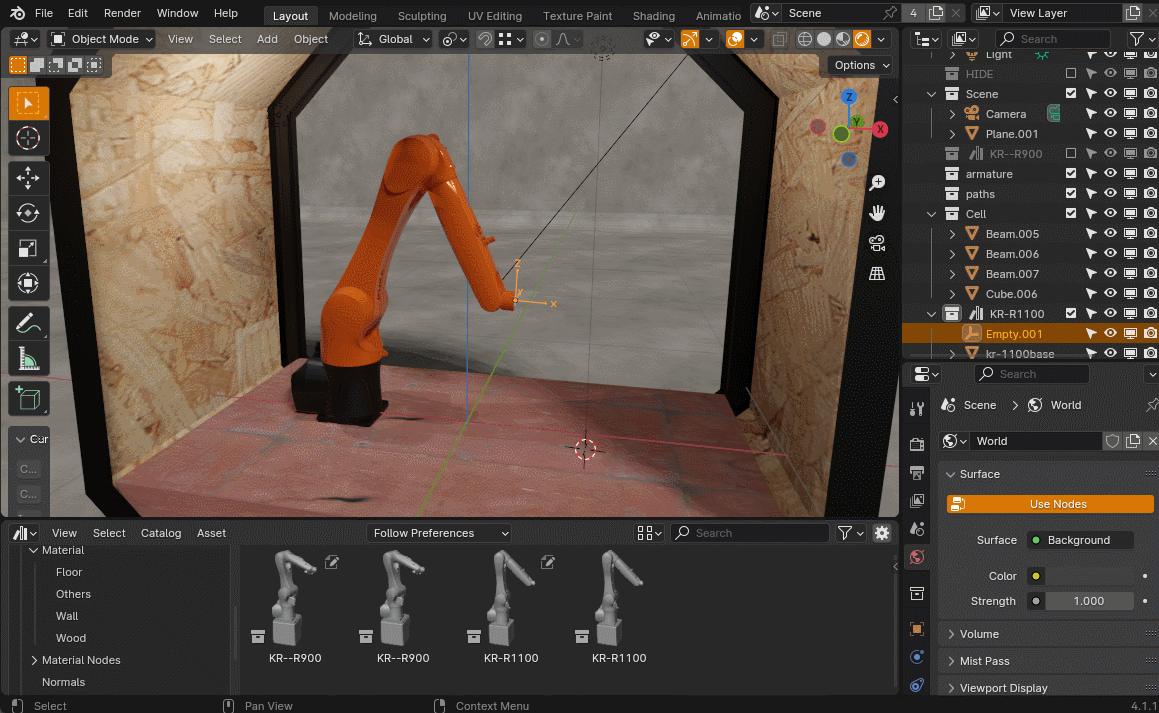The height and width of the screenshot is (713, 1159).
Task: Uncheck the armature collection checkbox
Action: tap(1071, 174)
